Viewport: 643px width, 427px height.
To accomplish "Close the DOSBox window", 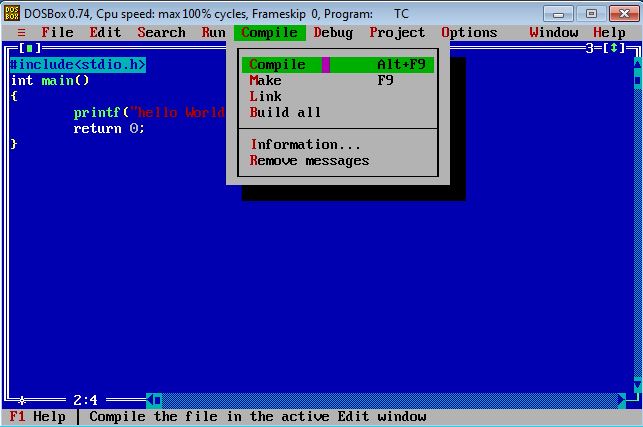I will [624, 14].
